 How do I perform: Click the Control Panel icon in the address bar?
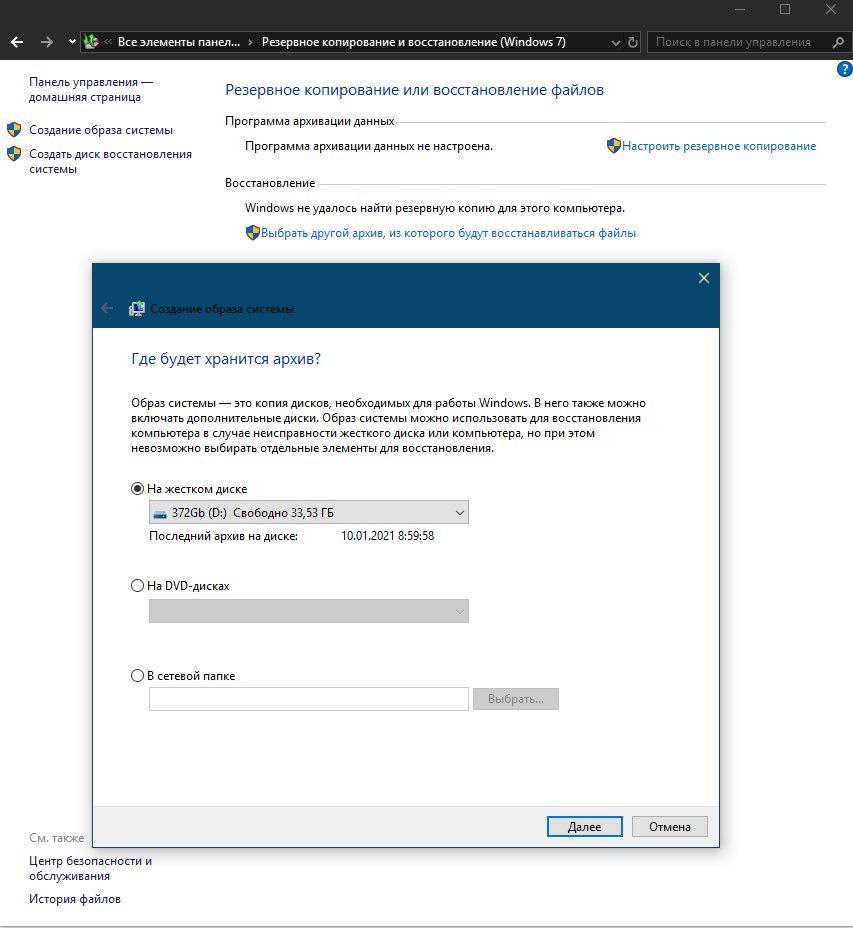point(91,41)
